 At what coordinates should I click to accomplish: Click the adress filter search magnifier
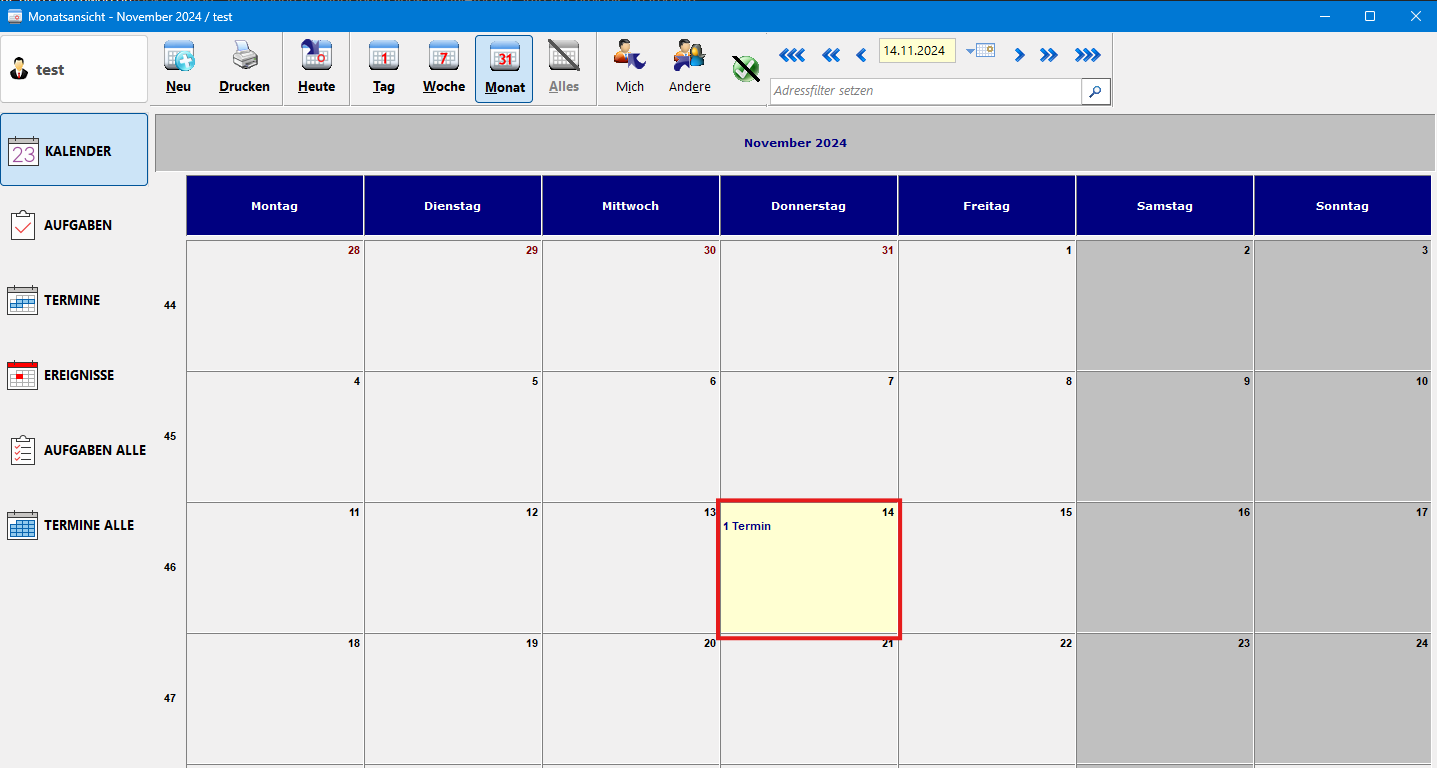[x=1096, y=91]
